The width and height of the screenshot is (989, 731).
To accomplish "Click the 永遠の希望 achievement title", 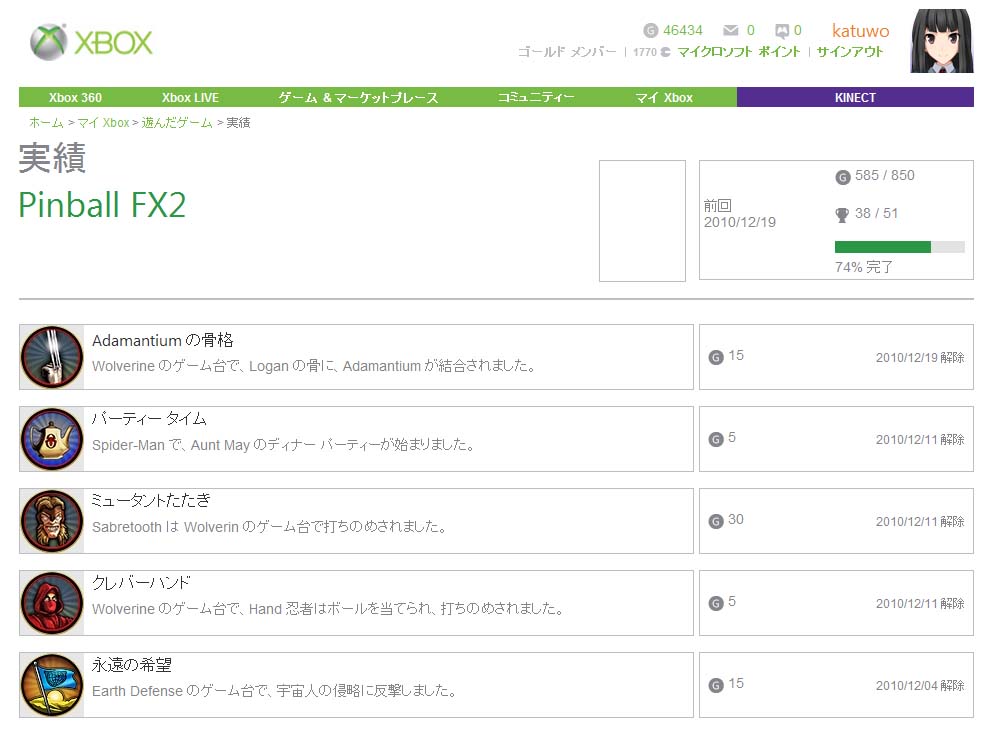I will pos(132,665).
